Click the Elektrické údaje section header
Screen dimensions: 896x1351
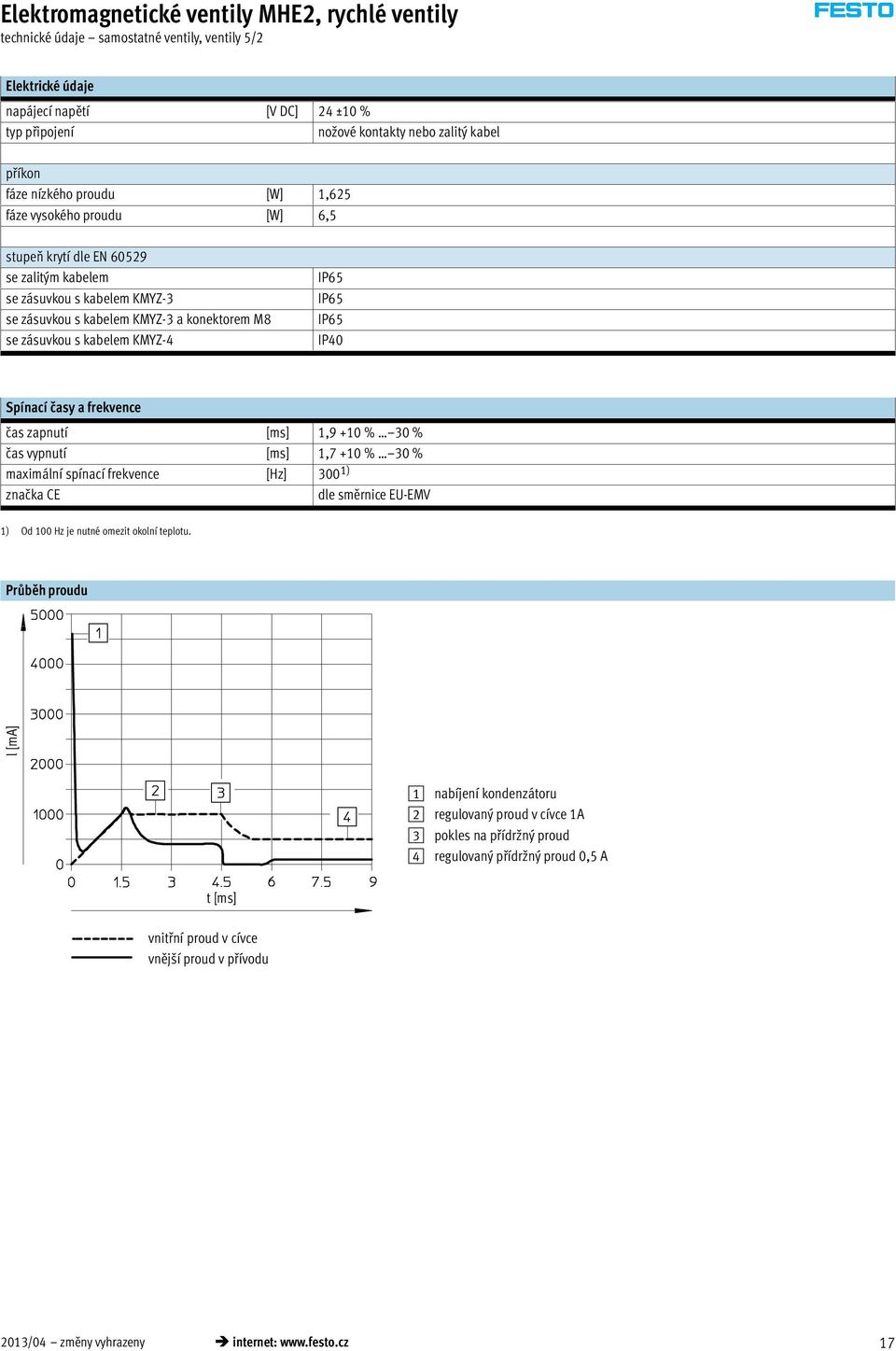[x=448, y=86]
